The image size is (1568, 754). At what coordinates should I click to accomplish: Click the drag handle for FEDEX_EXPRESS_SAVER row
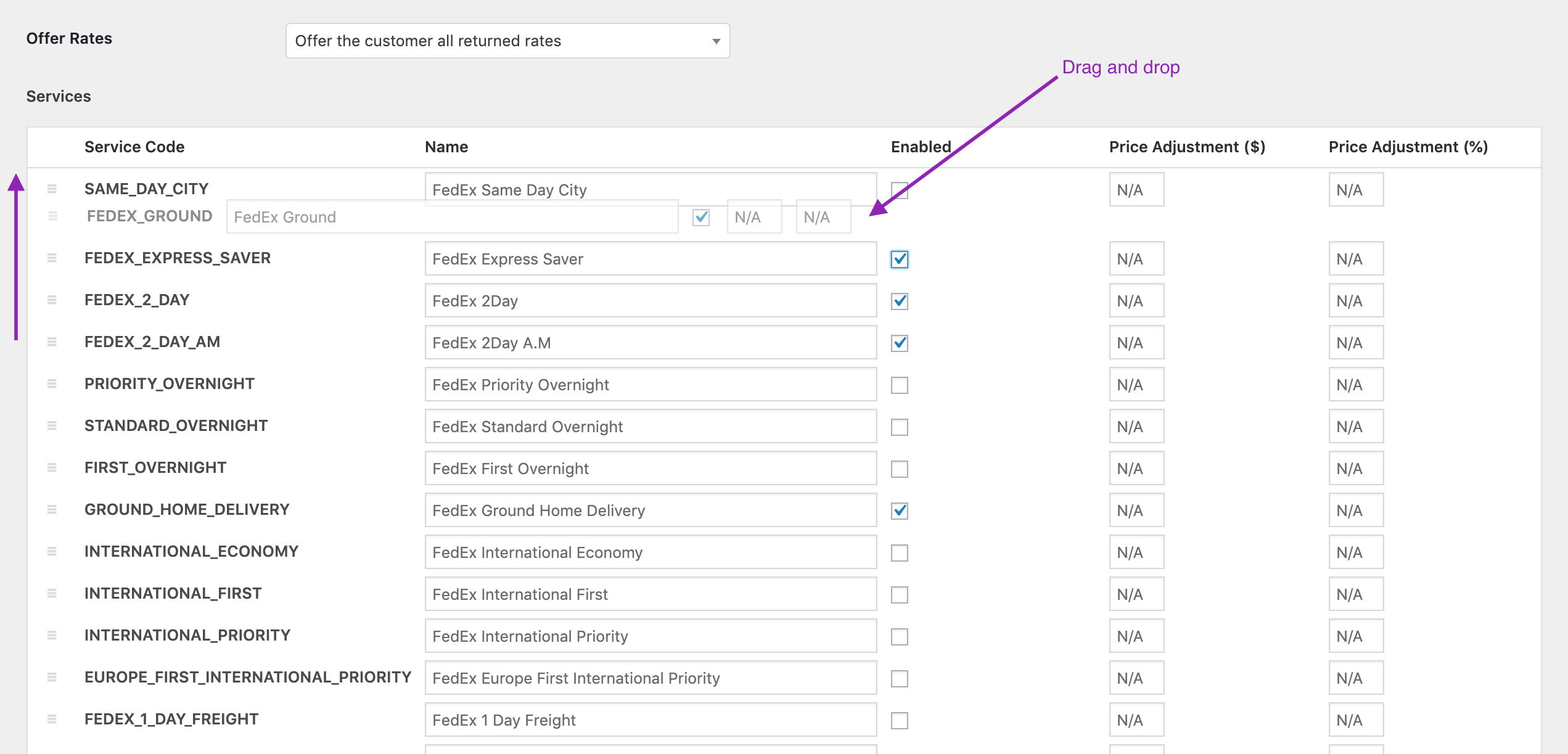52,258
